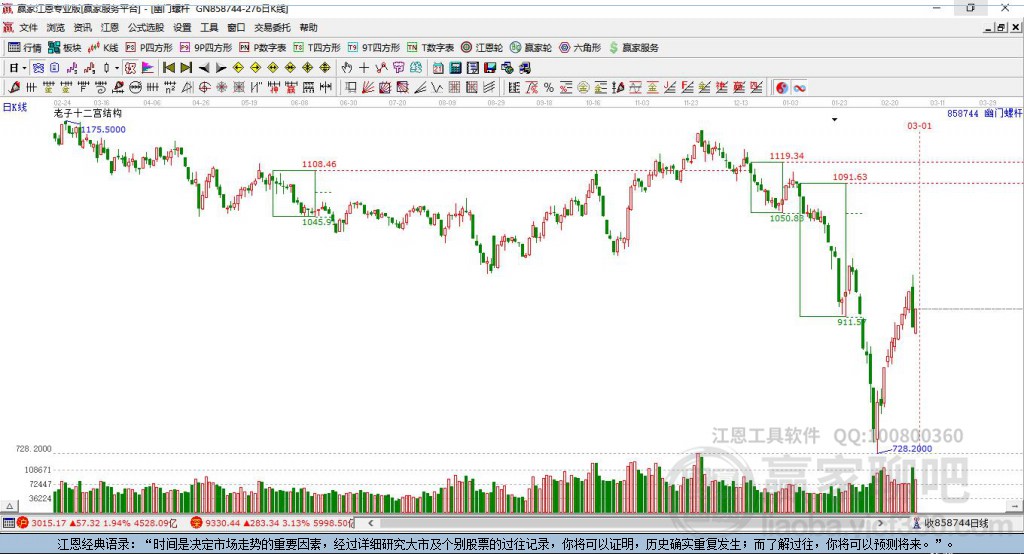Open the 工具 menu

209,27
